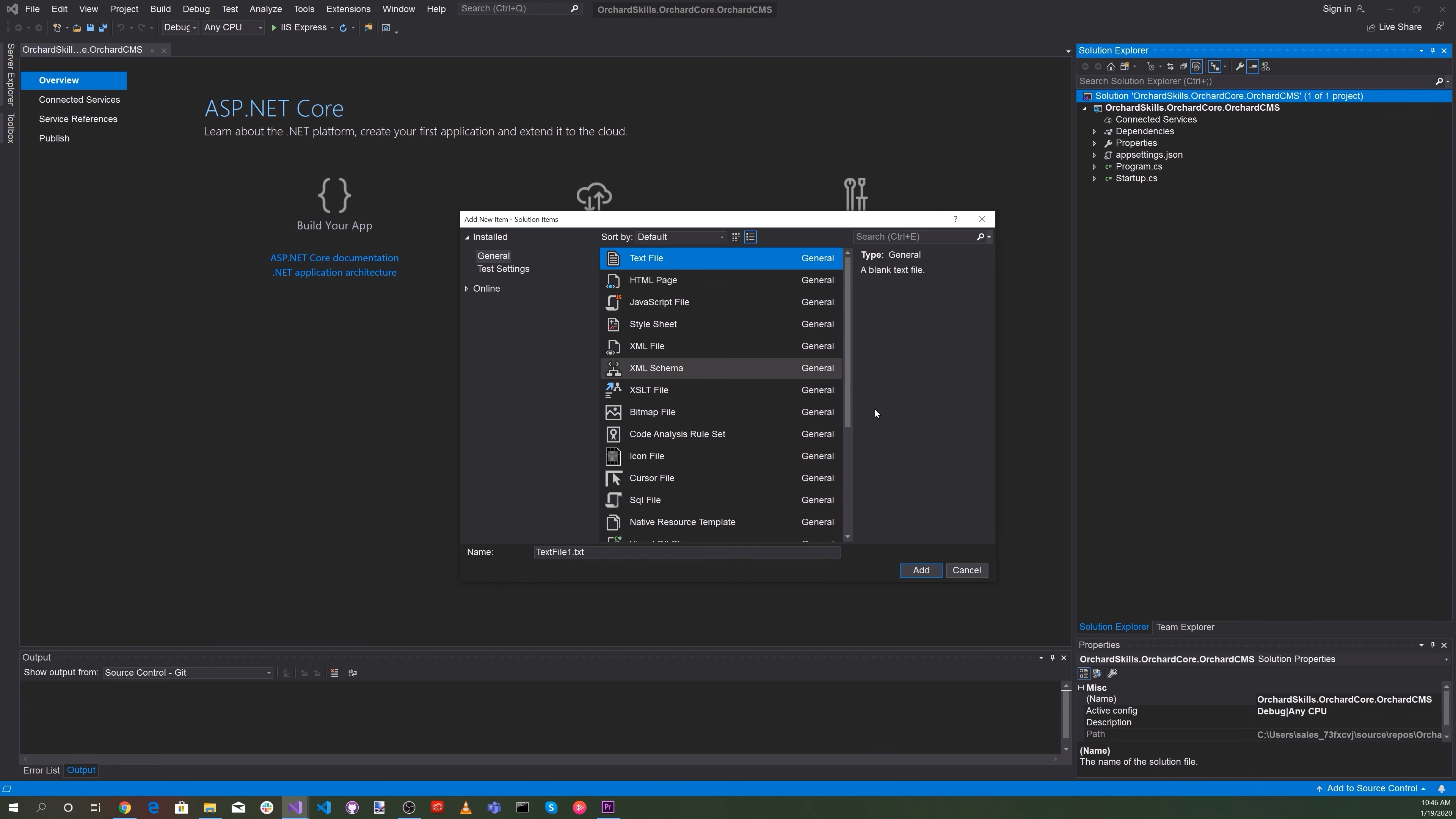Expand the Online category in dialog
The width and height of the screenshot is (1456, 819).
pyautogui.click(x=467, y=289)
